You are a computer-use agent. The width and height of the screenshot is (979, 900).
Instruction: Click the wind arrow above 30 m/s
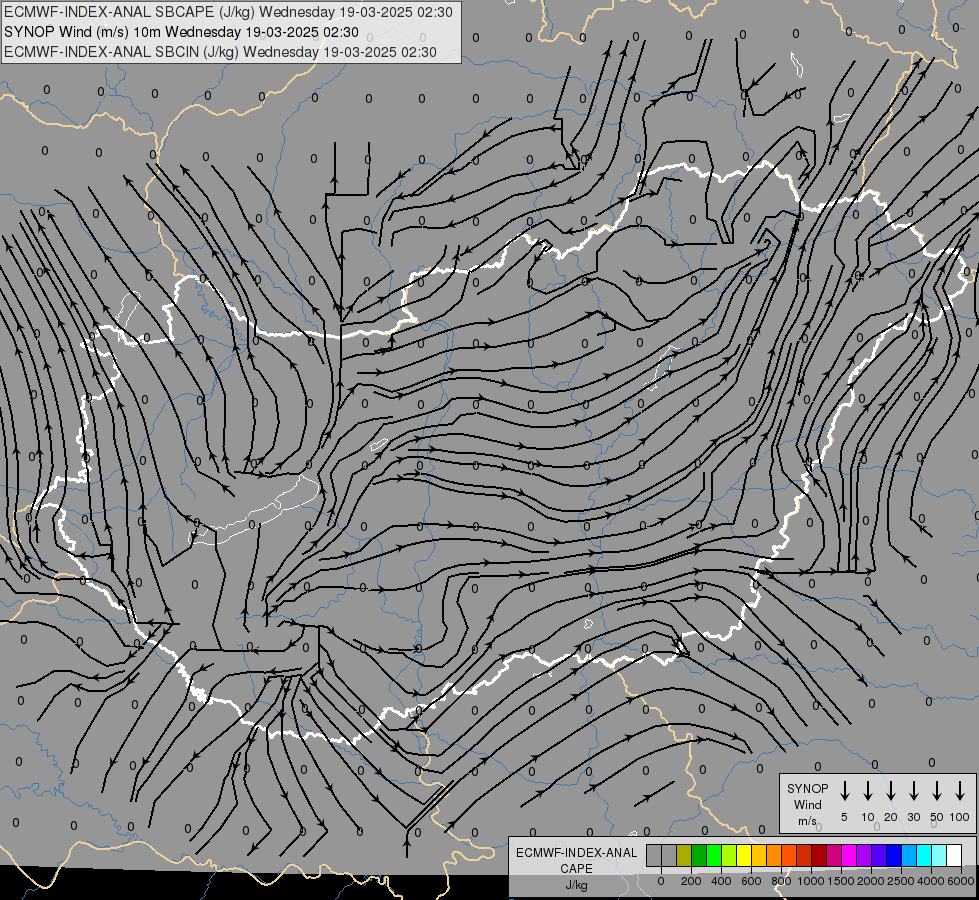pos(913,791)
